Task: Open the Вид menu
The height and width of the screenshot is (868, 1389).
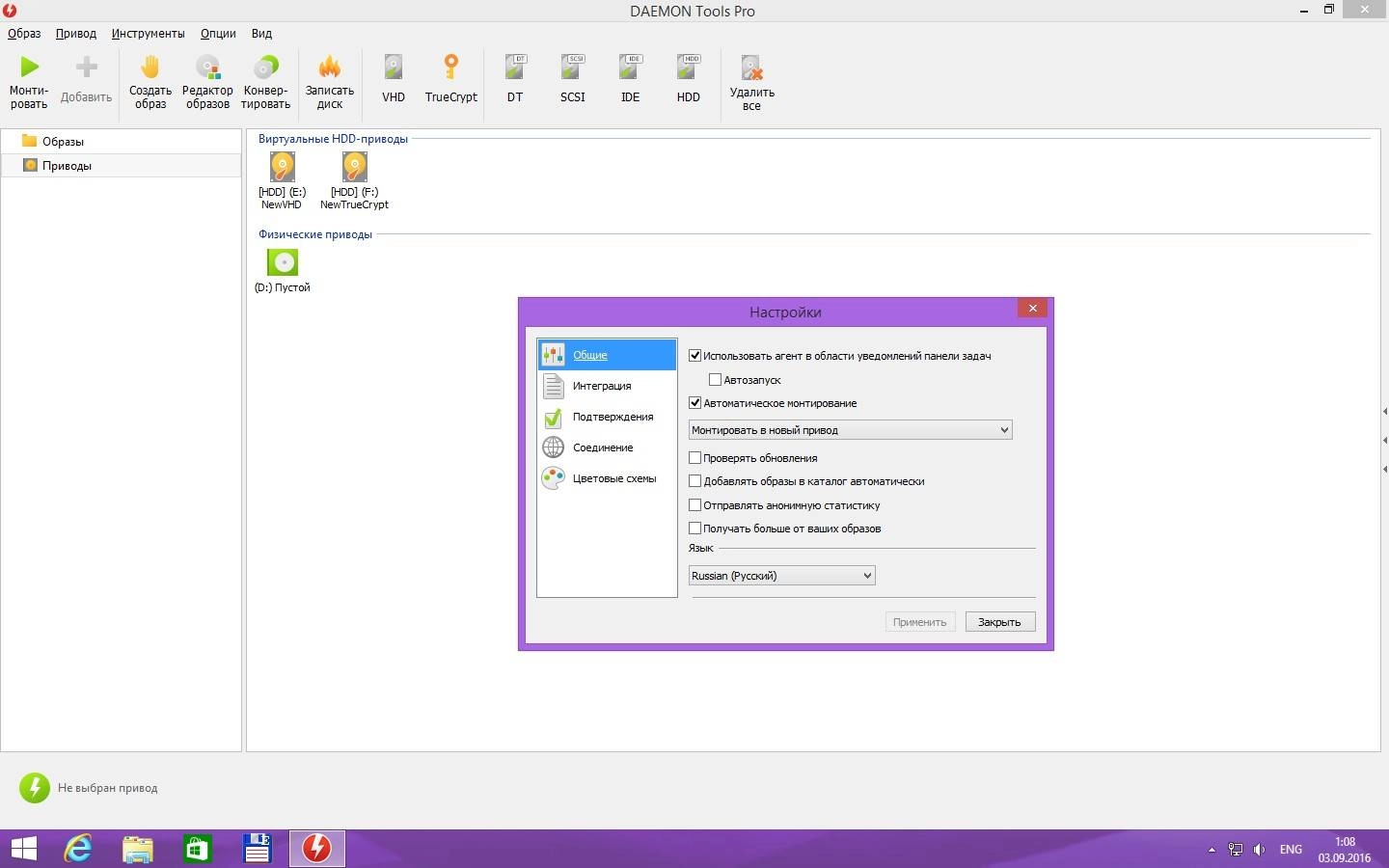Action: coord(261,33)
